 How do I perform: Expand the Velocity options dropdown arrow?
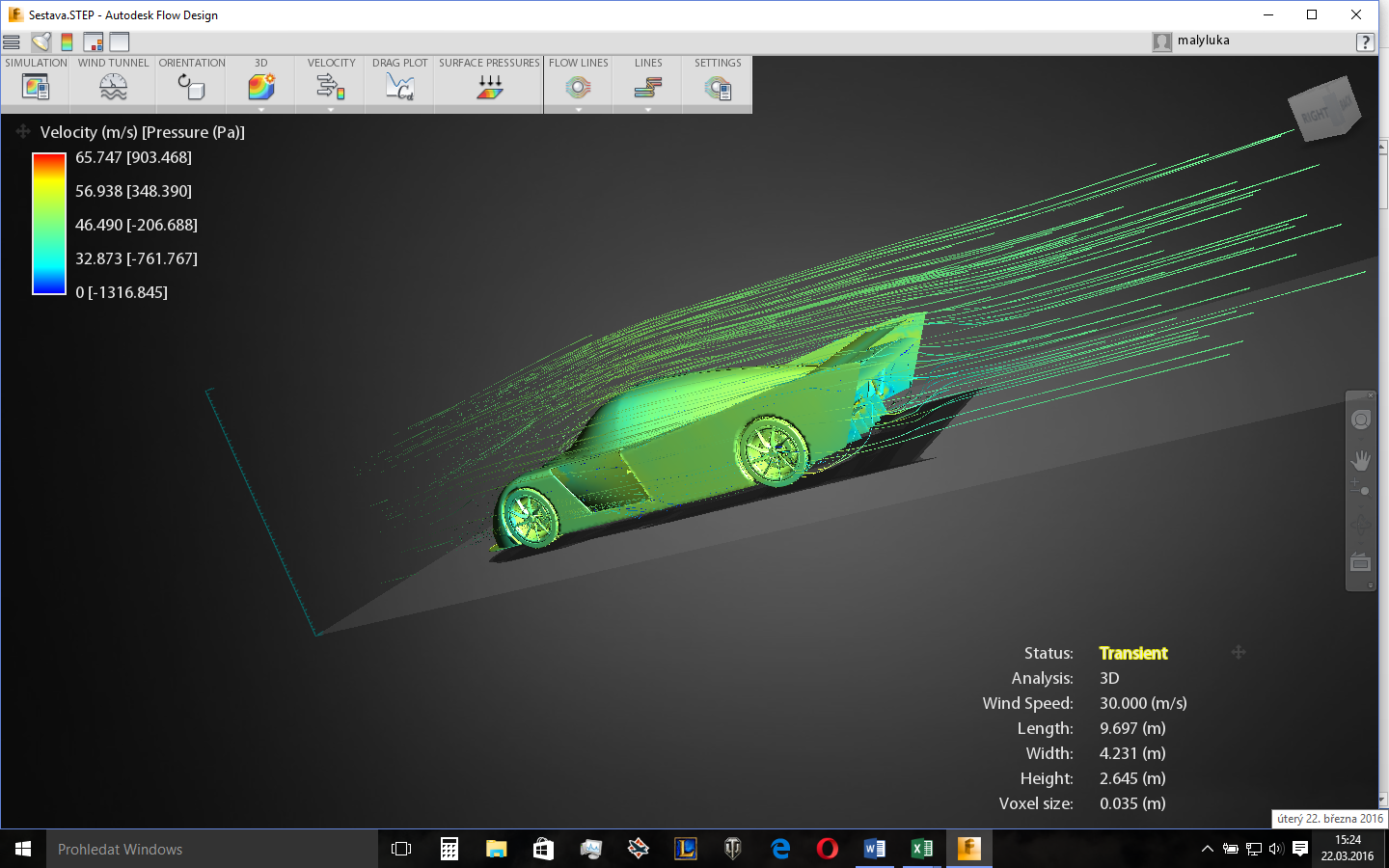pyautogui.click(x=331, y=110)
